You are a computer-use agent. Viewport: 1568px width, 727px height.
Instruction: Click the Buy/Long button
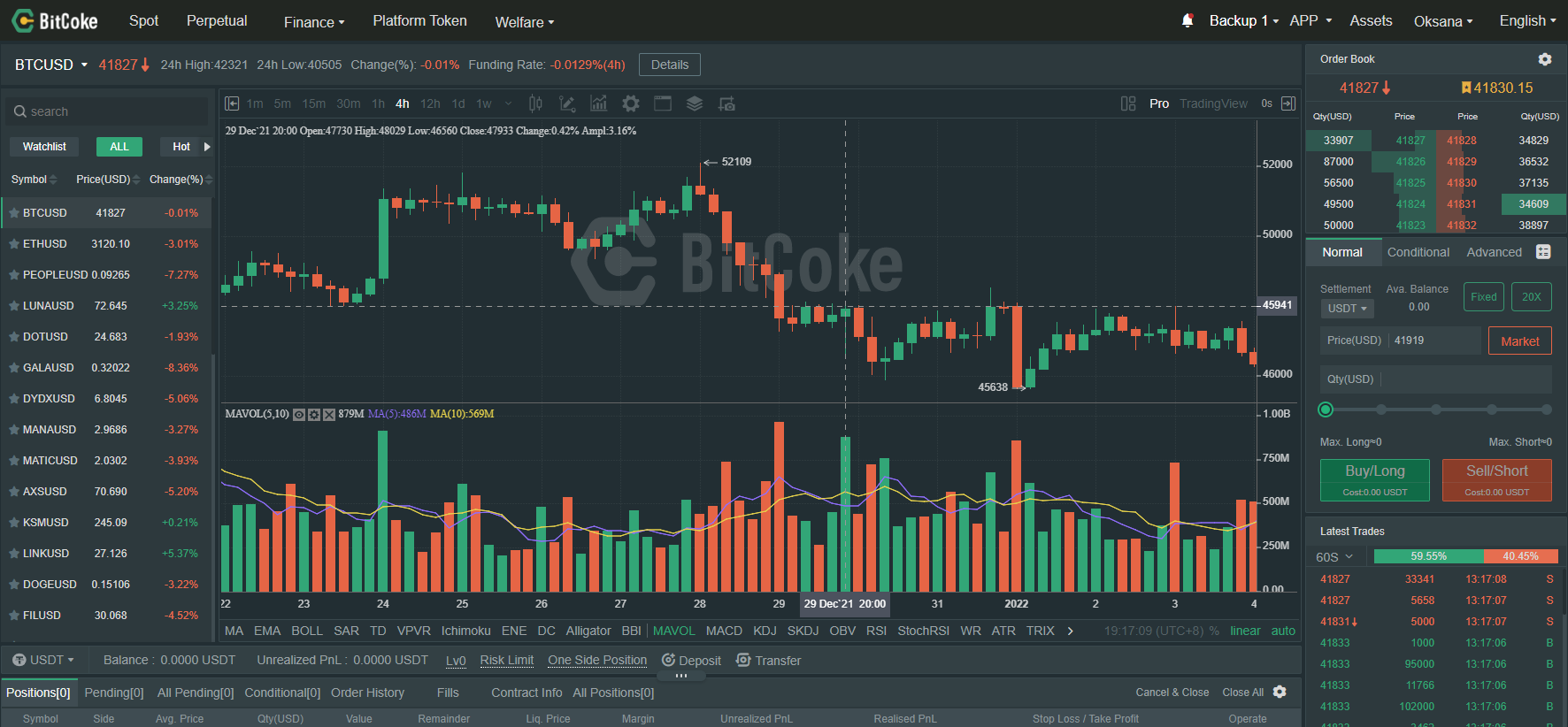pyautogui.click(x=1375, y=480)
